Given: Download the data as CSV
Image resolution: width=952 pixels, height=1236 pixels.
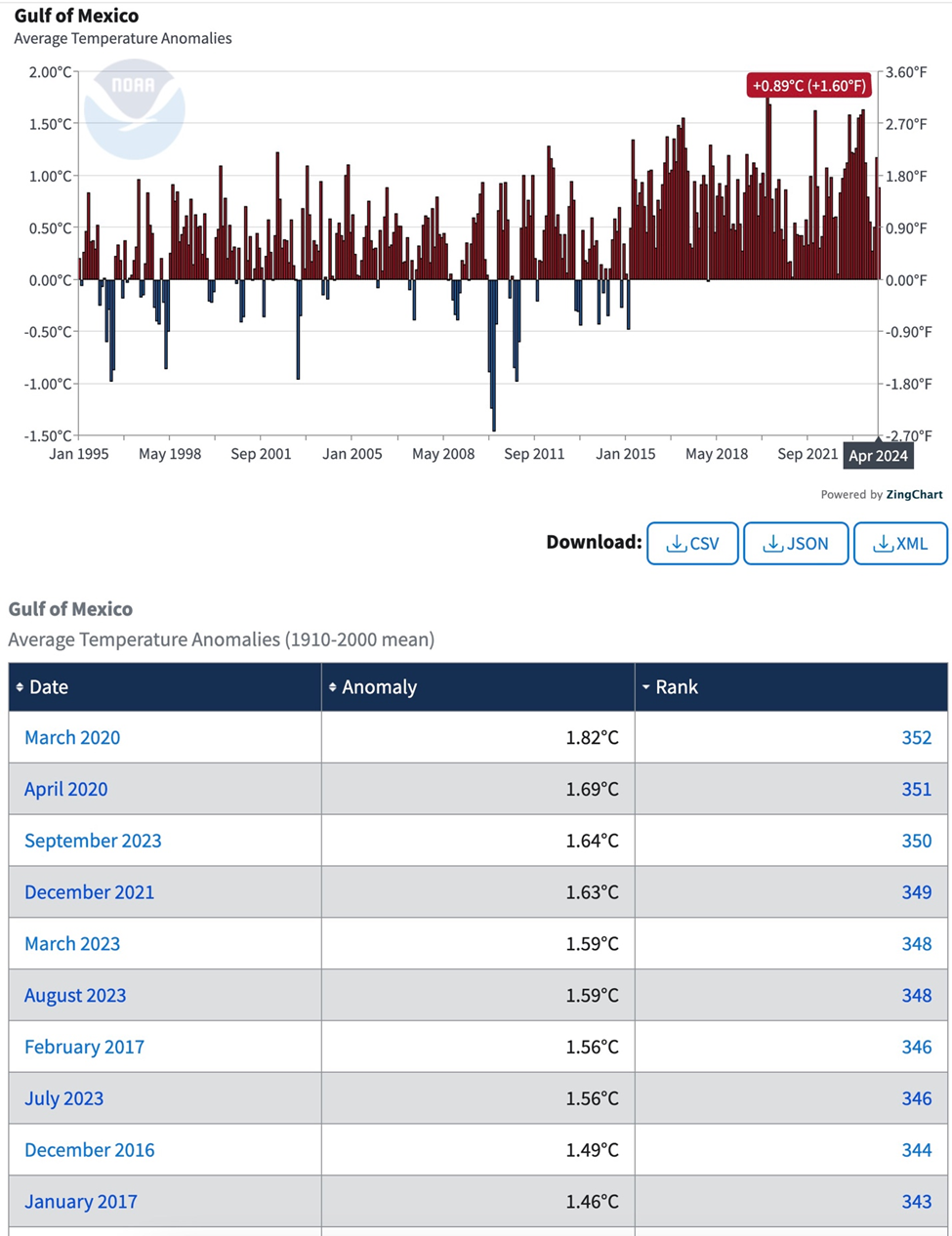Looking at the screenshot, I should 692,544.
